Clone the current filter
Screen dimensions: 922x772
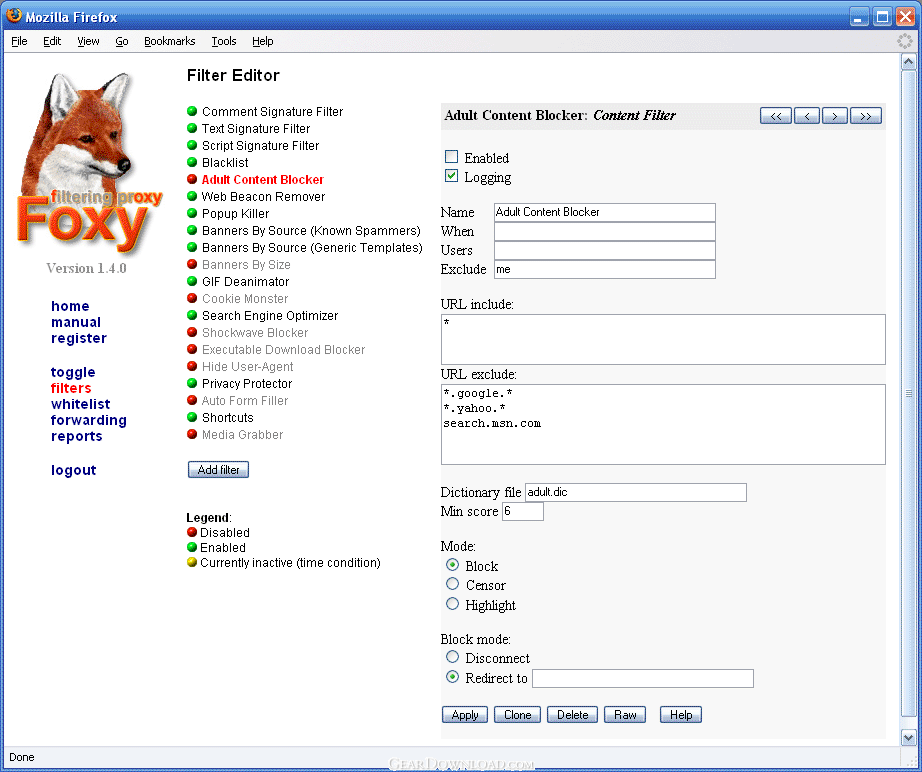[x=517, y=715]
